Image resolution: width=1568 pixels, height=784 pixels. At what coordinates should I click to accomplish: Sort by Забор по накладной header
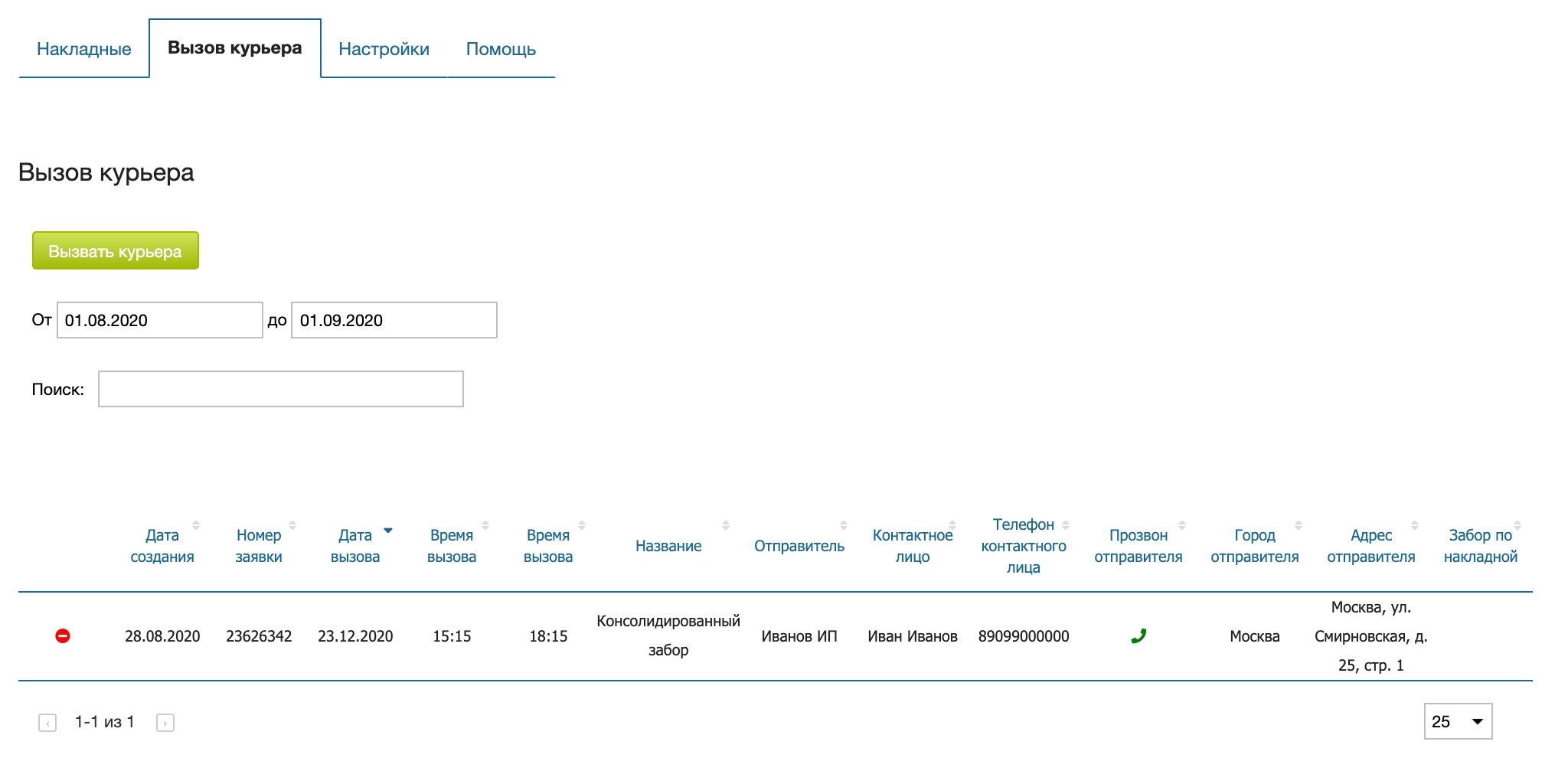(1480, 546)
